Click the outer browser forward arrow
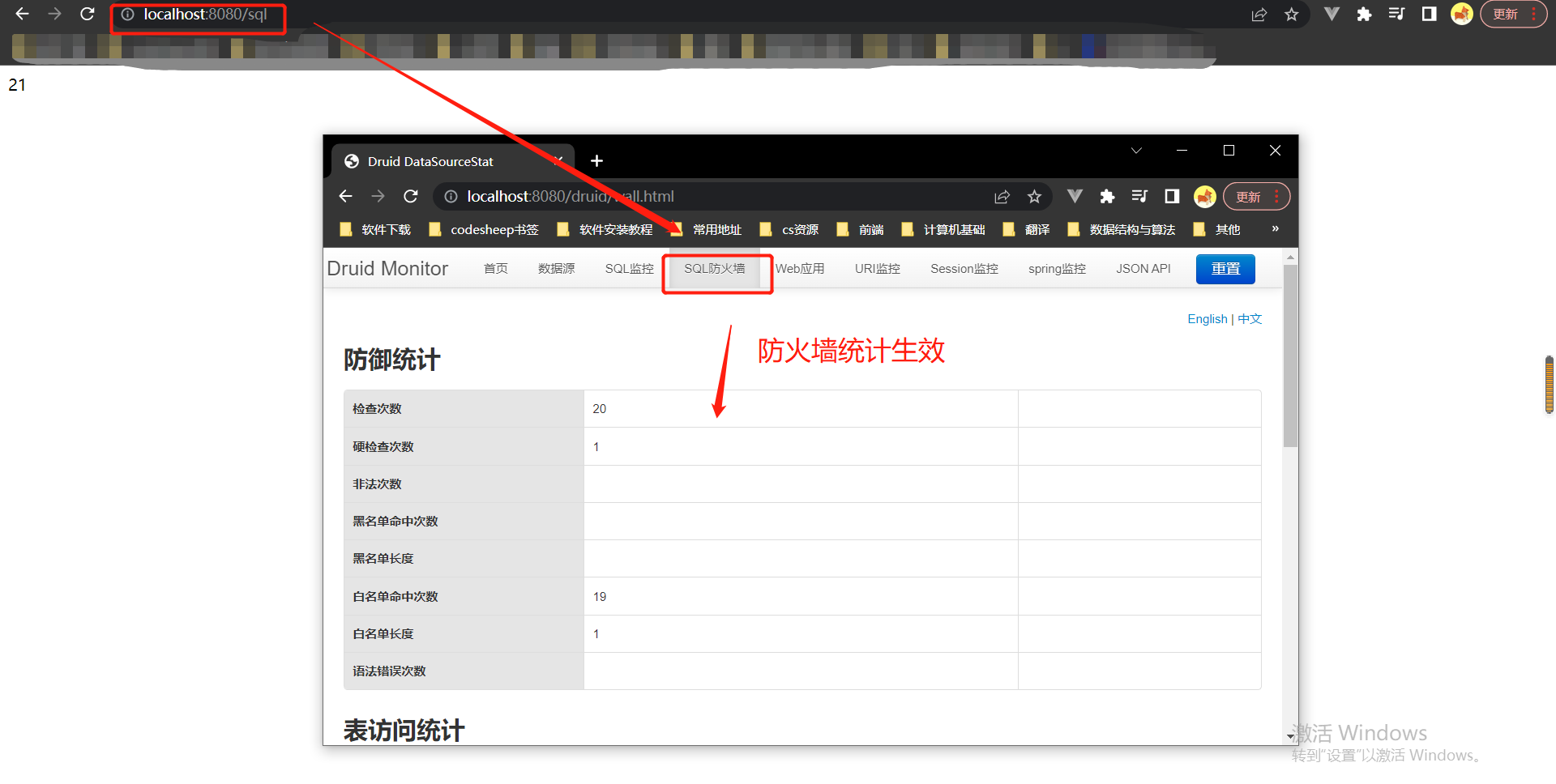The height and width of the screenshot is (784, 1556). (54, 14)
